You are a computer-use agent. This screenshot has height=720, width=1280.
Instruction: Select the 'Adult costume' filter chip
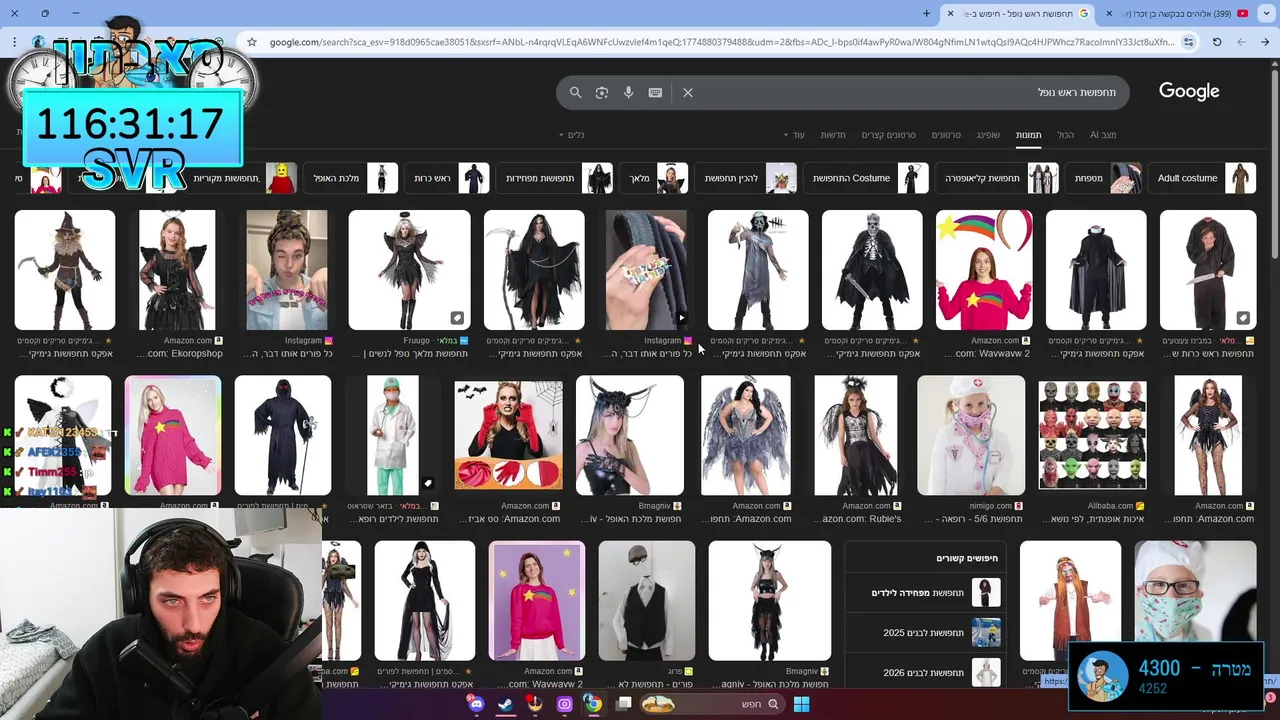1203,178
